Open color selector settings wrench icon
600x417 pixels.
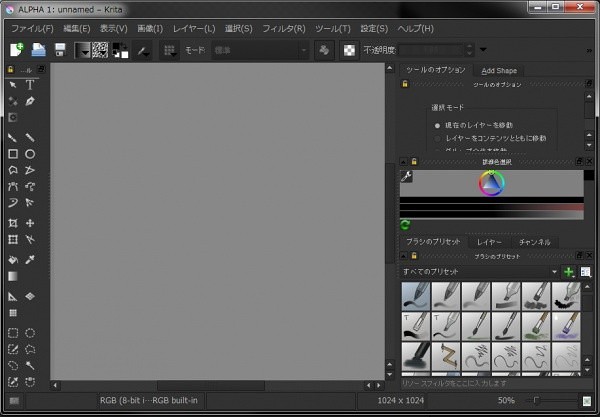click(406, 176)
